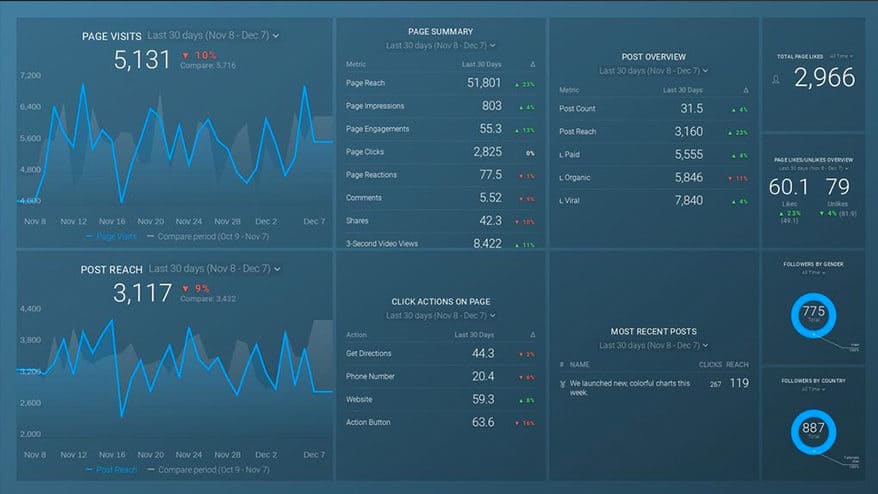878x494 pixels.
Task: Select the Page Engagements row
Action: [440, 129]
